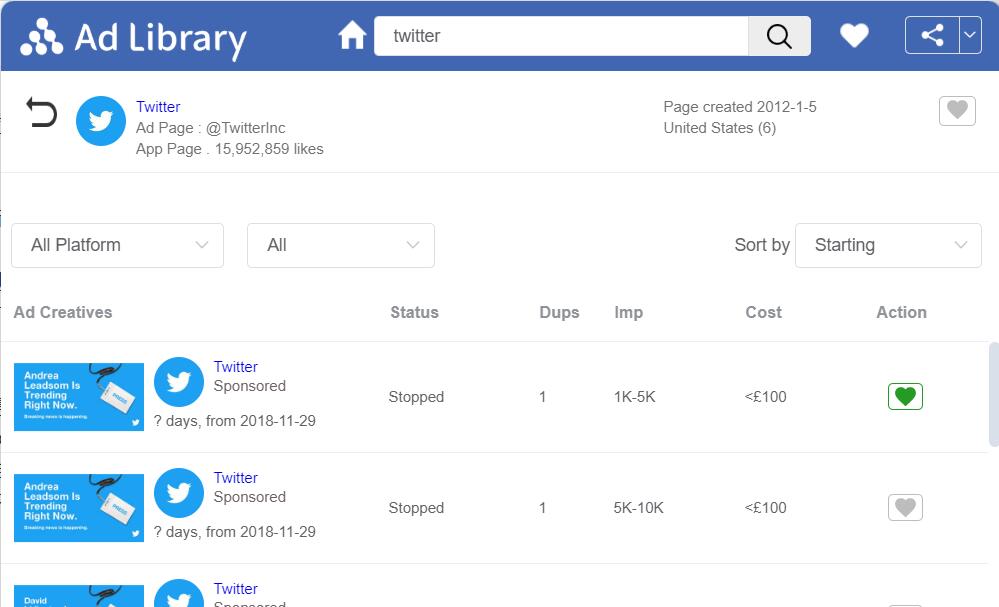Click into the search field containing twitter
This screenshot has height=607, width=999.
561,36
